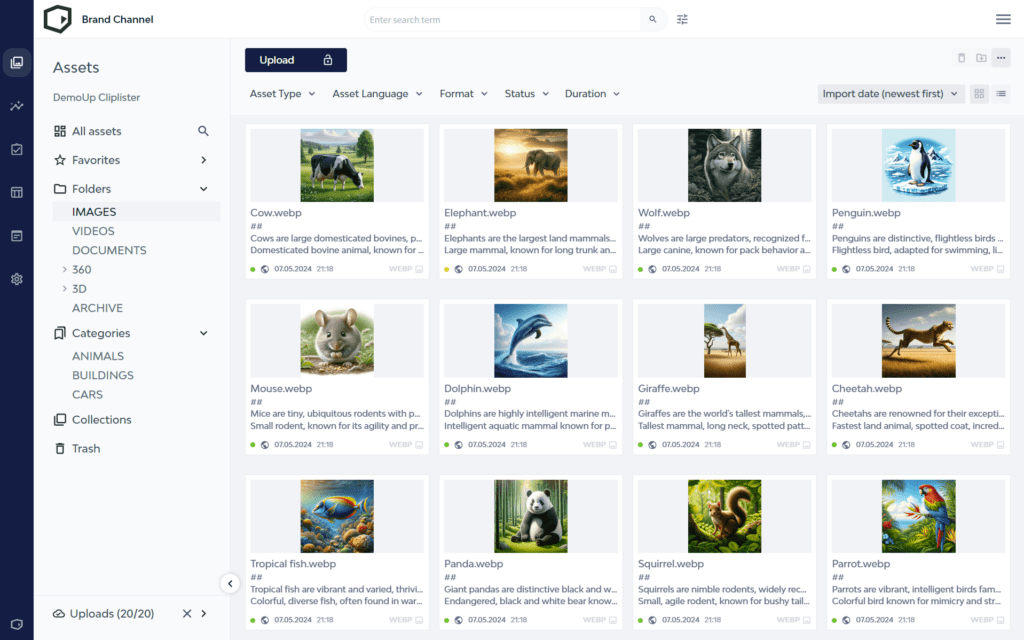The width and height of the screenshot is (1024, 640).
Task: Open the settings gear in the sidebar
Action: (x=16, y=279)
